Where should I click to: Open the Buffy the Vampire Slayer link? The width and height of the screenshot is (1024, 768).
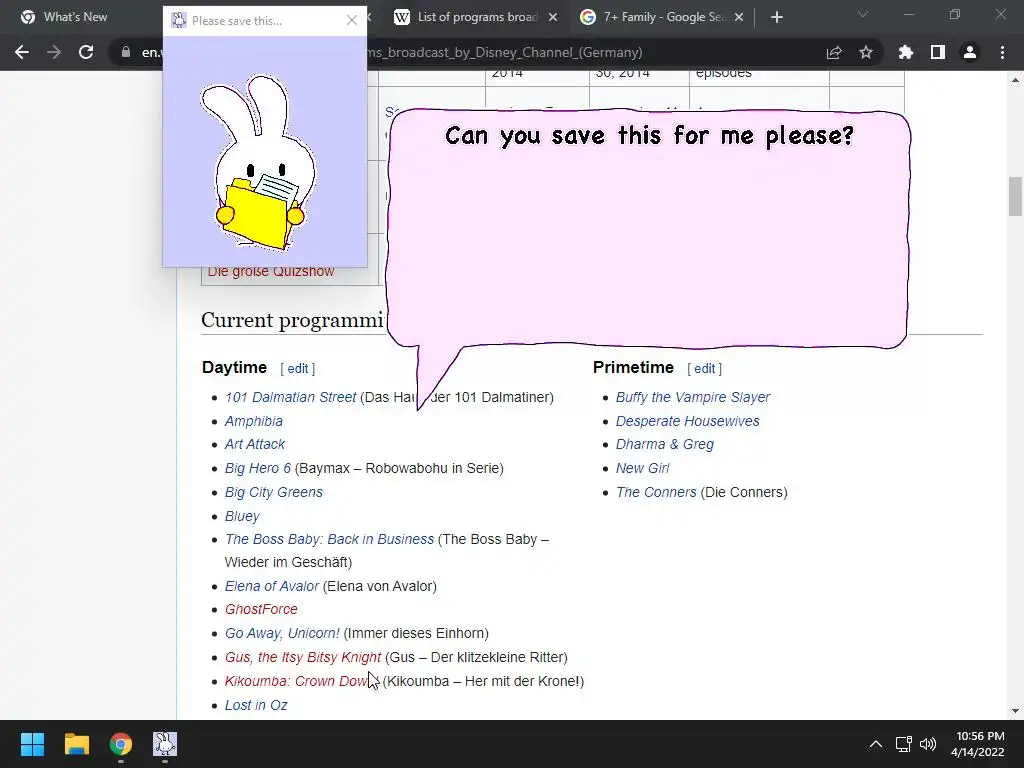tap(693, 397)
